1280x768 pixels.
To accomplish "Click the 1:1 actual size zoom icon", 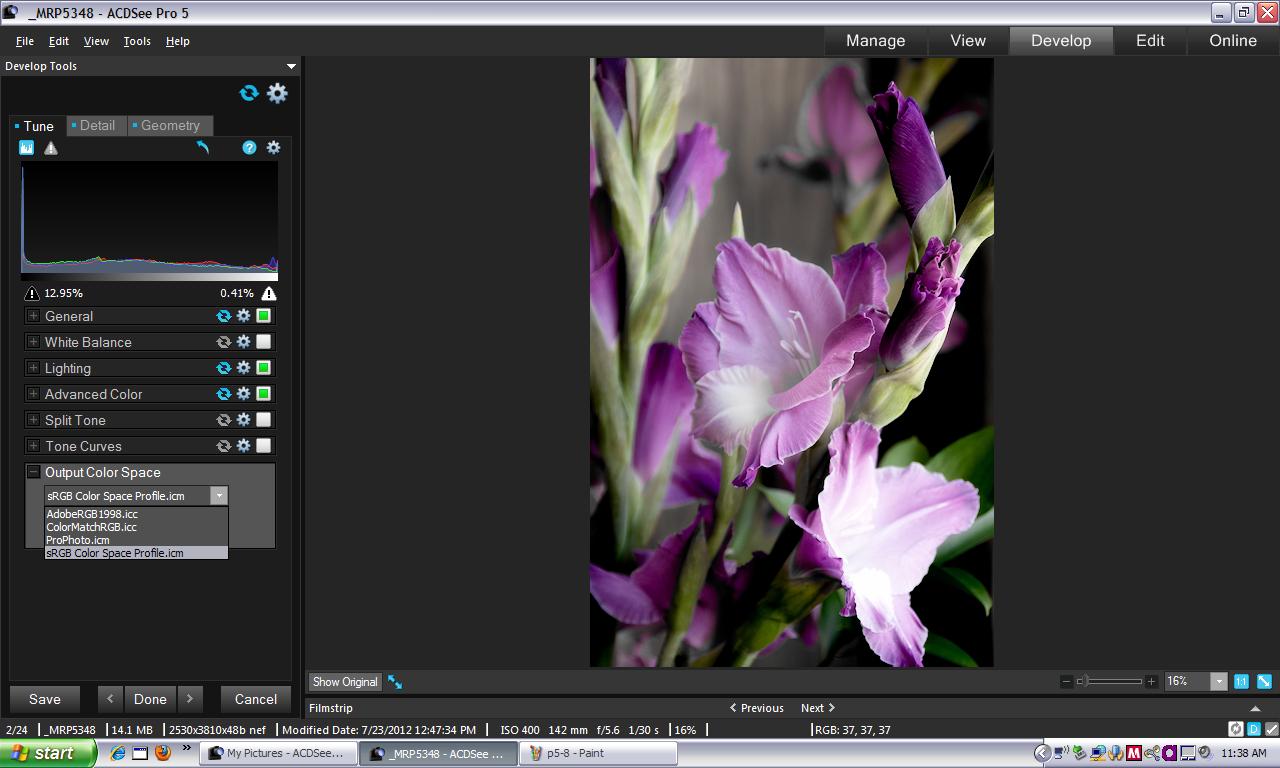I will click(x=1241, y=681).
